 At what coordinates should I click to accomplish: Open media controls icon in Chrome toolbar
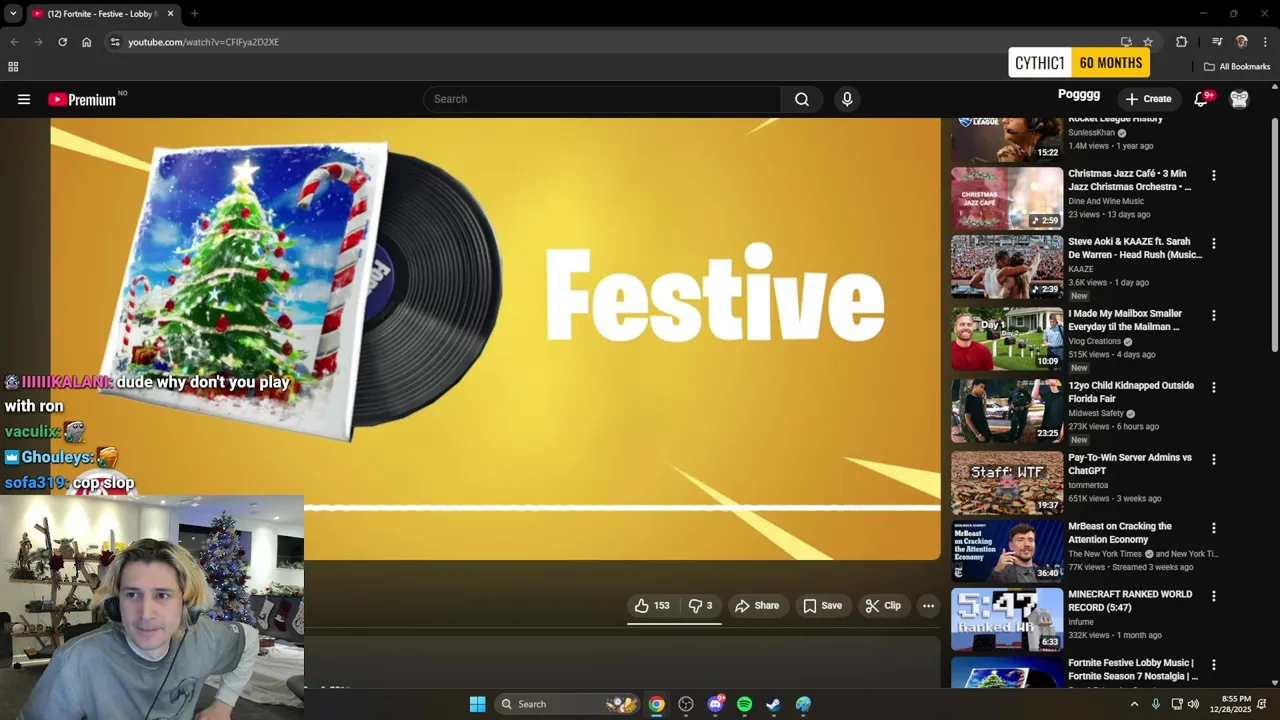click(x=1217, y=42)
